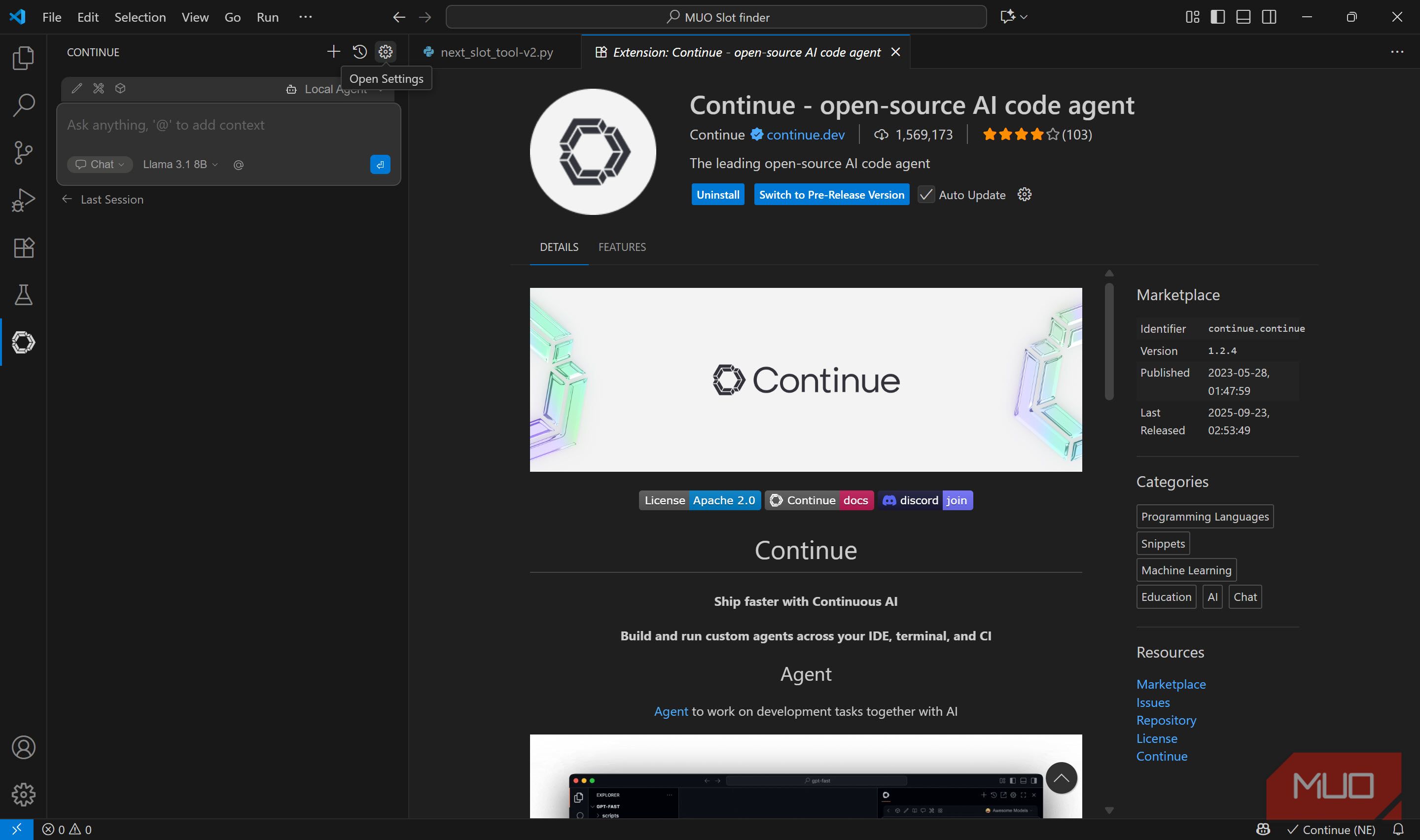Click the Programming Languages category
The height and width of the screenshot is (840, 1420).
1205,516
